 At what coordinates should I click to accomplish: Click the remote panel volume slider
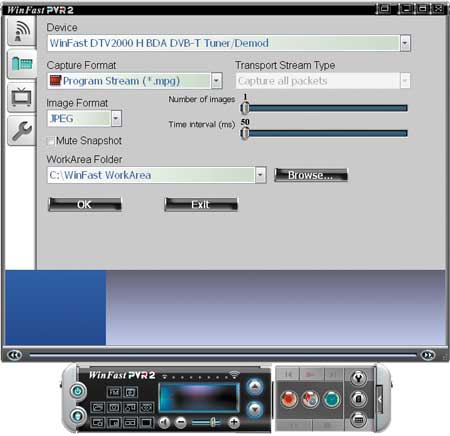(x=207, y=423)
